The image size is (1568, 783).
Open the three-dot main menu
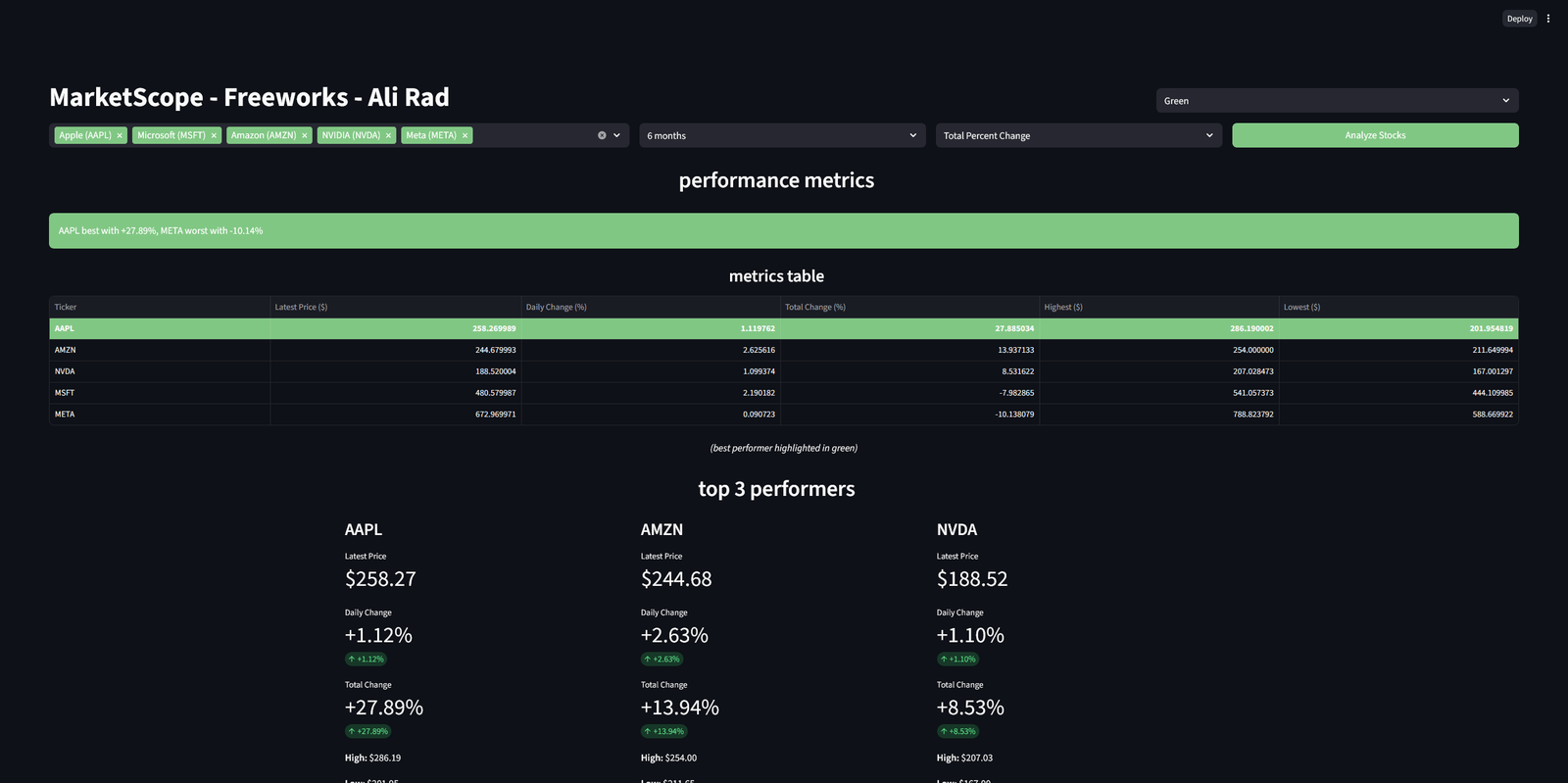coord(1548,19)
